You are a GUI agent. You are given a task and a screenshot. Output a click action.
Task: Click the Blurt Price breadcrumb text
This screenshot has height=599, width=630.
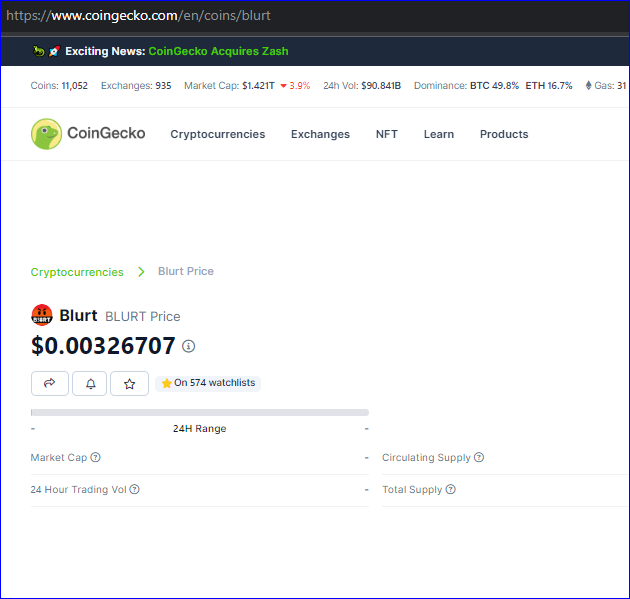[186, 271]
